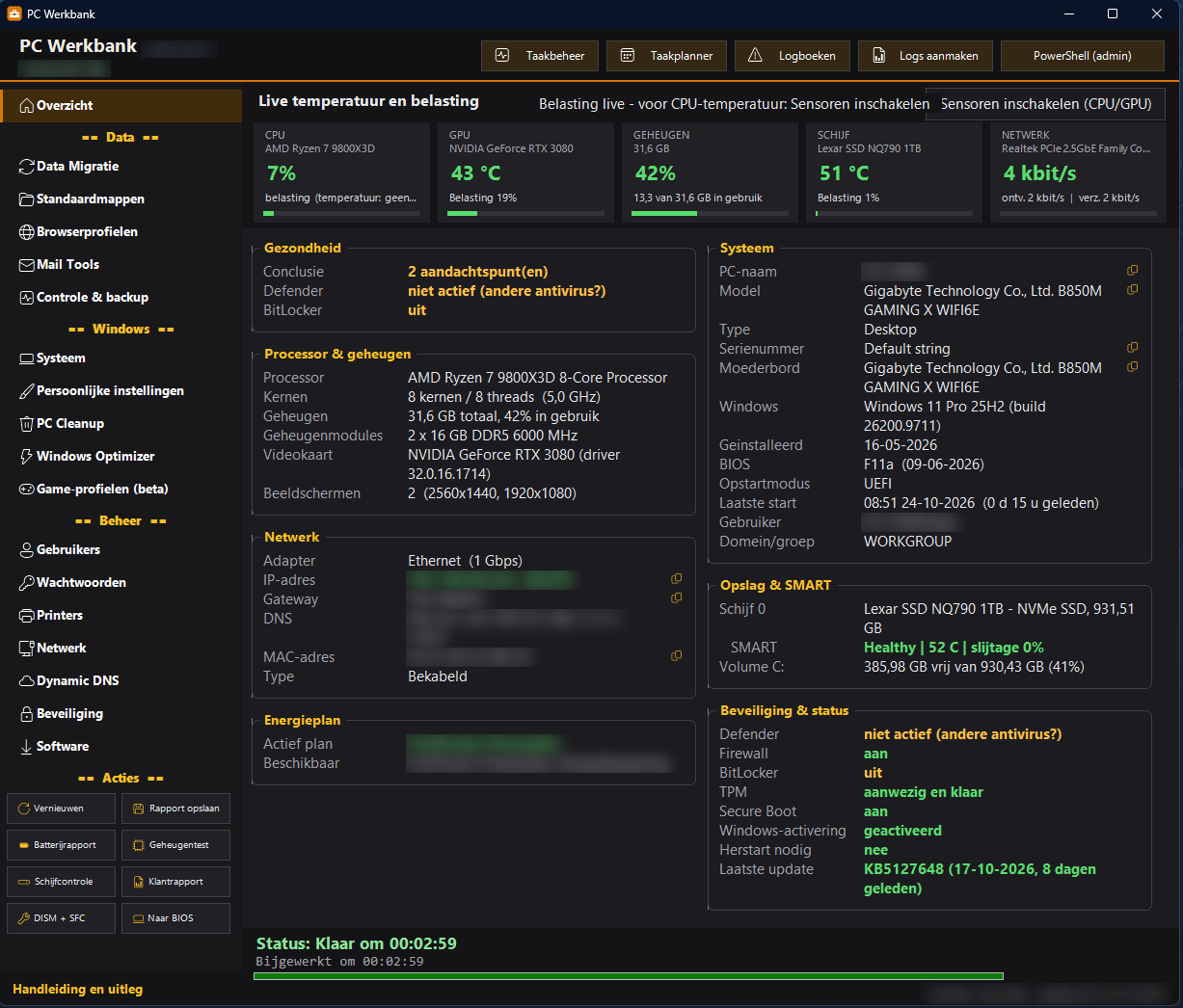1183x1008 pixels.
Task: Copy the PC-naam value with copy icon
Action: click(1133, 271)
